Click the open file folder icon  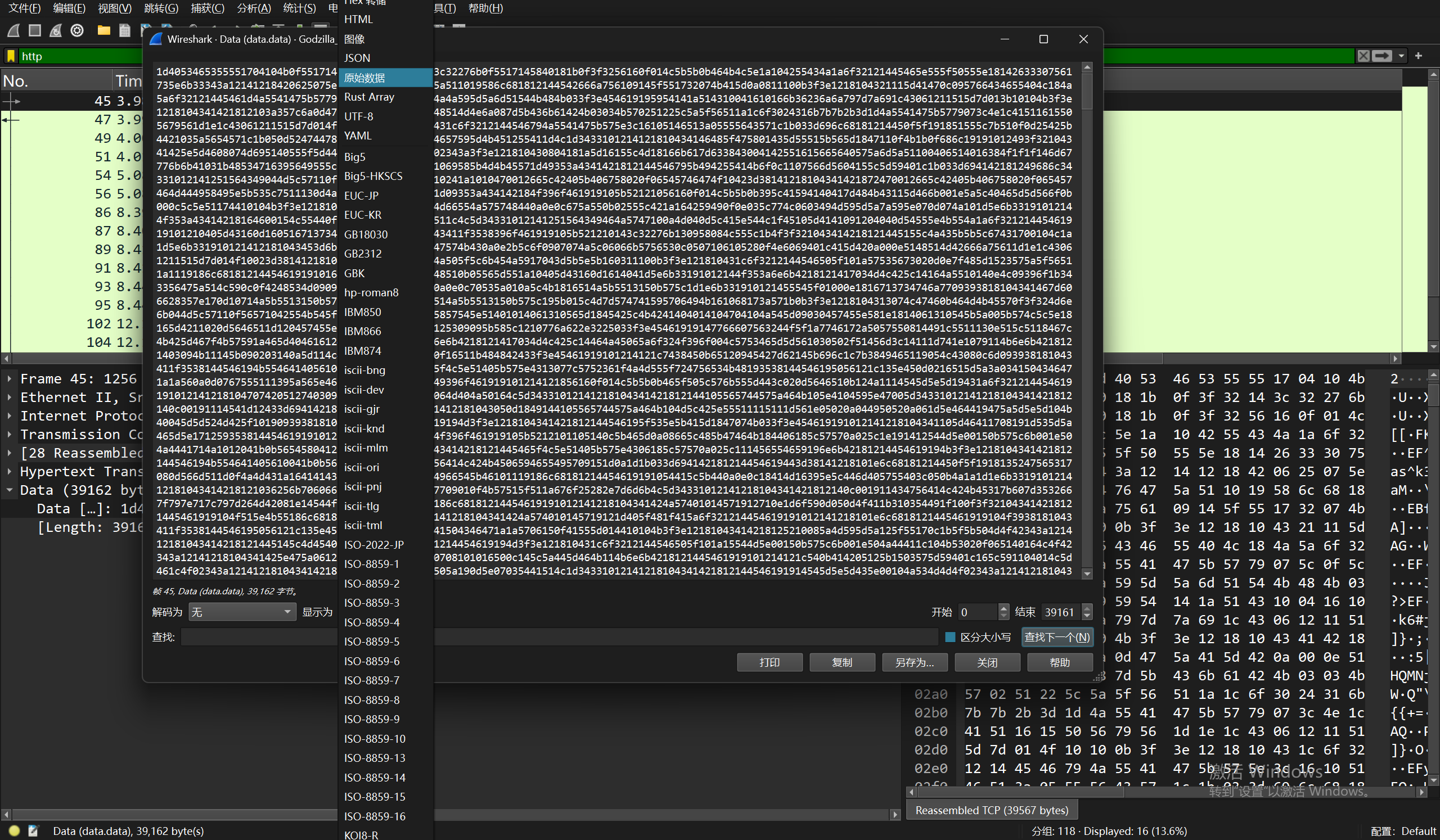(x=103, y=30)
